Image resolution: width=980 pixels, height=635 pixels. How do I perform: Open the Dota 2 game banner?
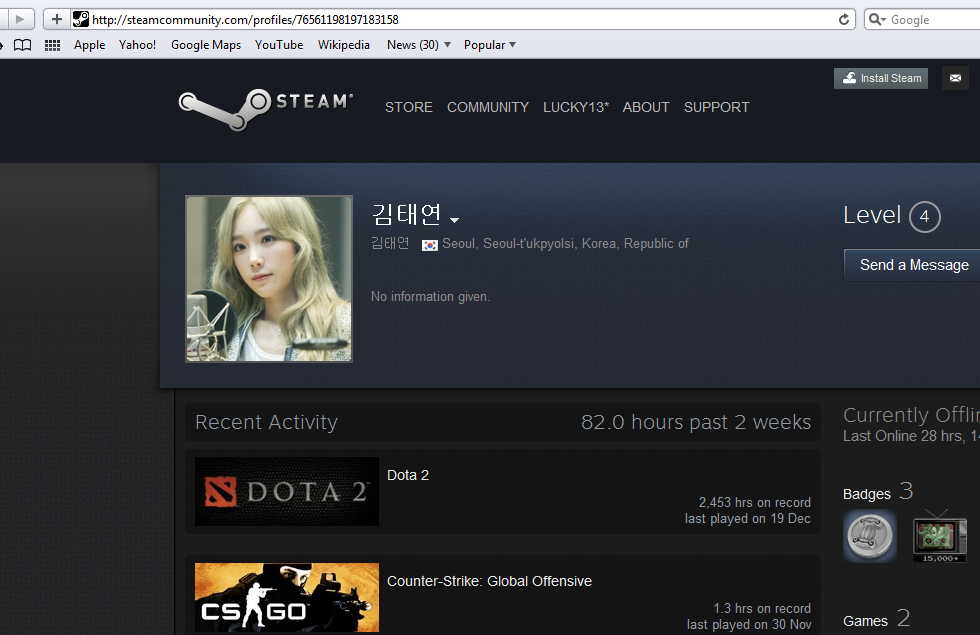(x=287, y=491)
